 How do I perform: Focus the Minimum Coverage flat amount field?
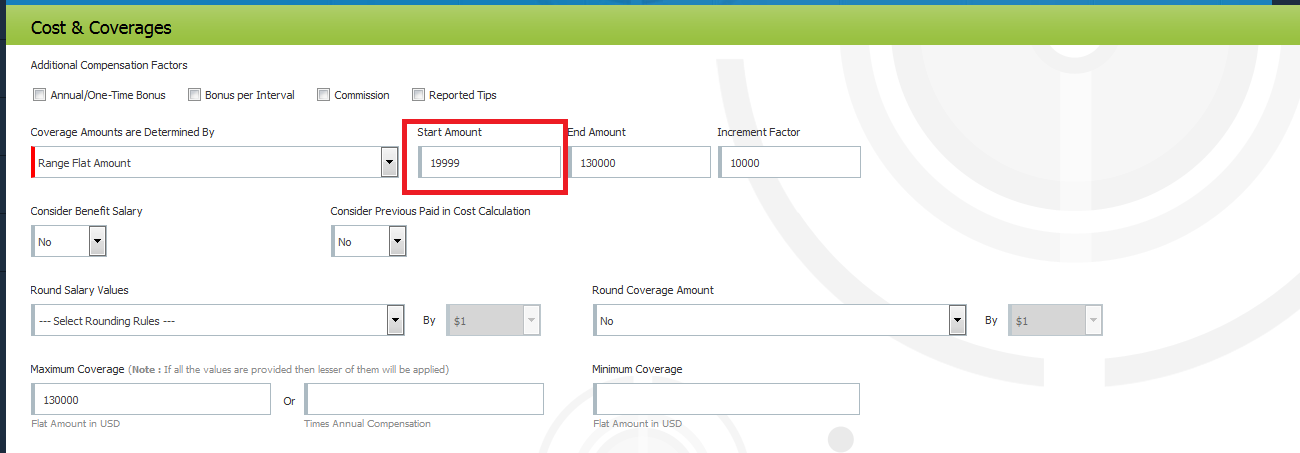726,399
